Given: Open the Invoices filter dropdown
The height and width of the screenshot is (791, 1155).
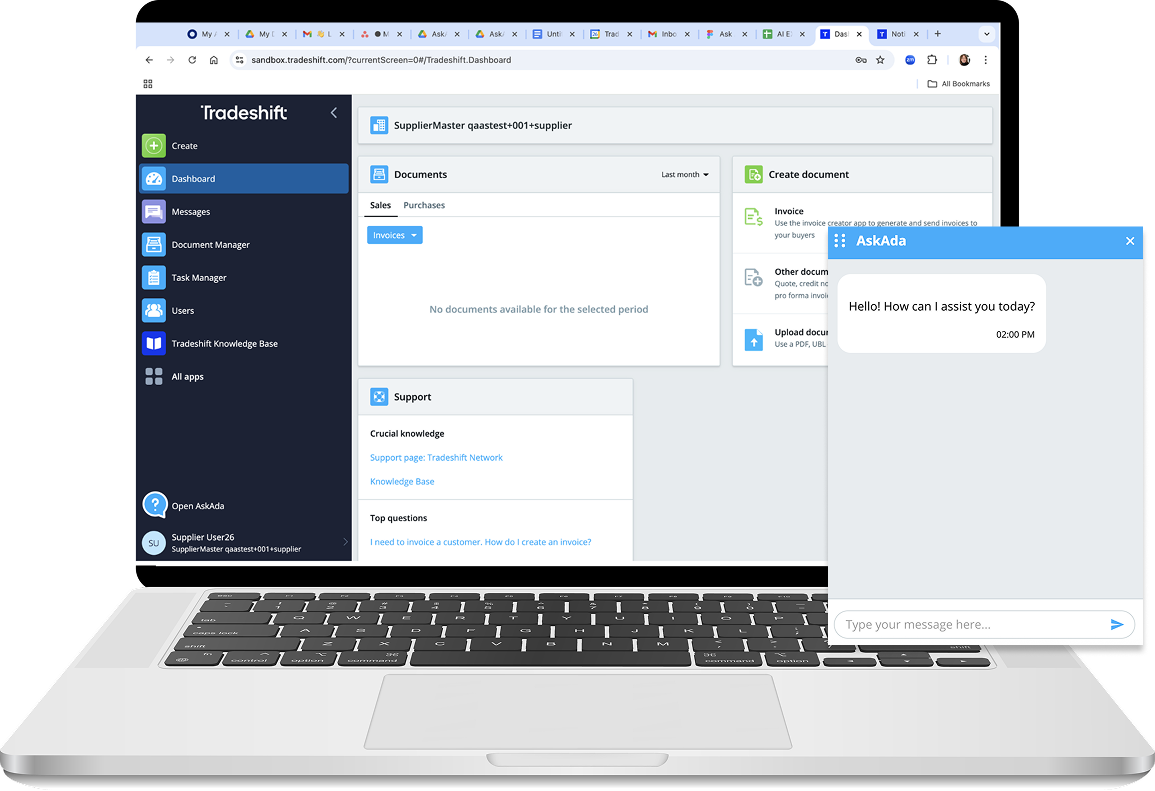Looking at the screenshot, I should [395, 235].
